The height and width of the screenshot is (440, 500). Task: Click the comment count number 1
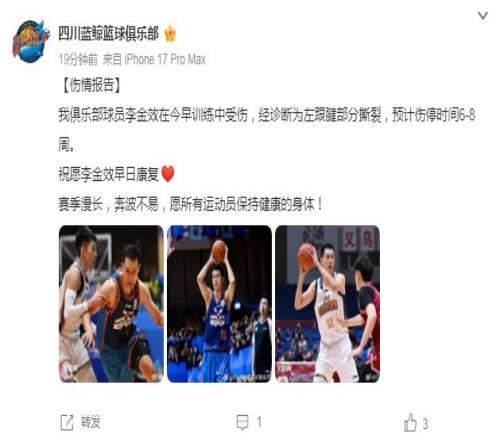[259, 422]
